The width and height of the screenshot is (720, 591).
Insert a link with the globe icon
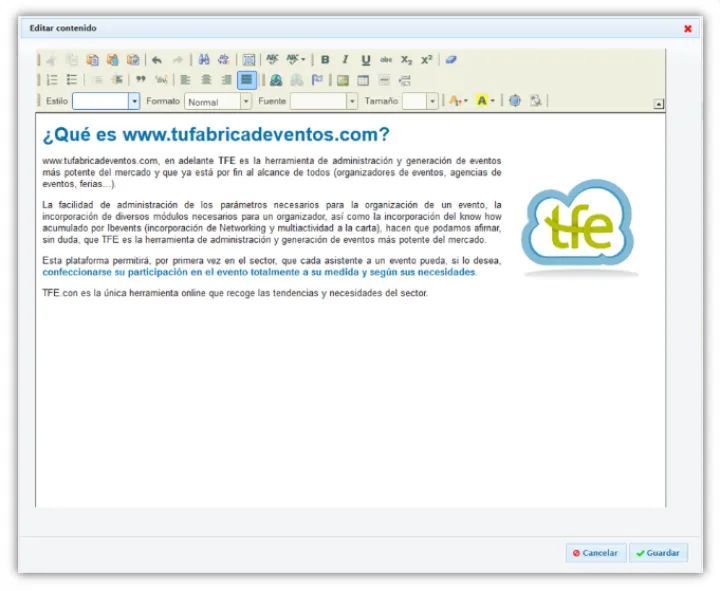(x=276, y=80)
